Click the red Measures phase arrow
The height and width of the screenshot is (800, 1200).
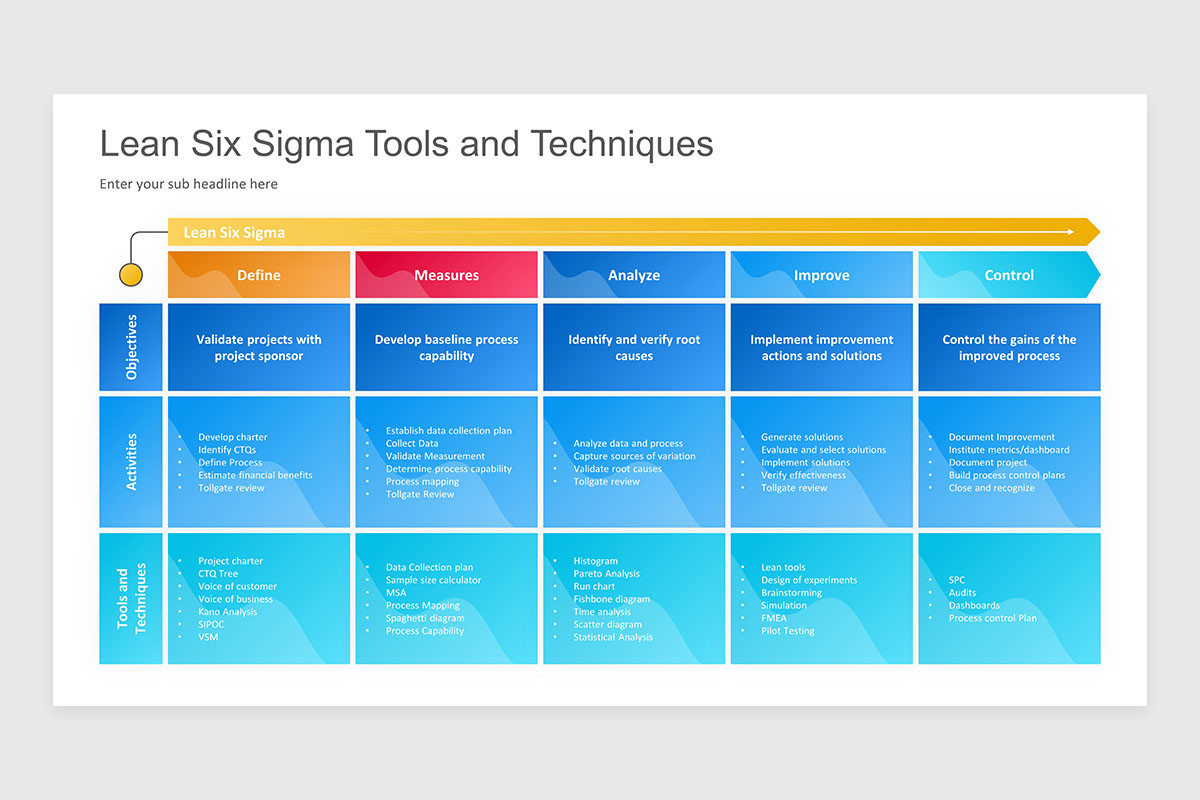point(446,274)
